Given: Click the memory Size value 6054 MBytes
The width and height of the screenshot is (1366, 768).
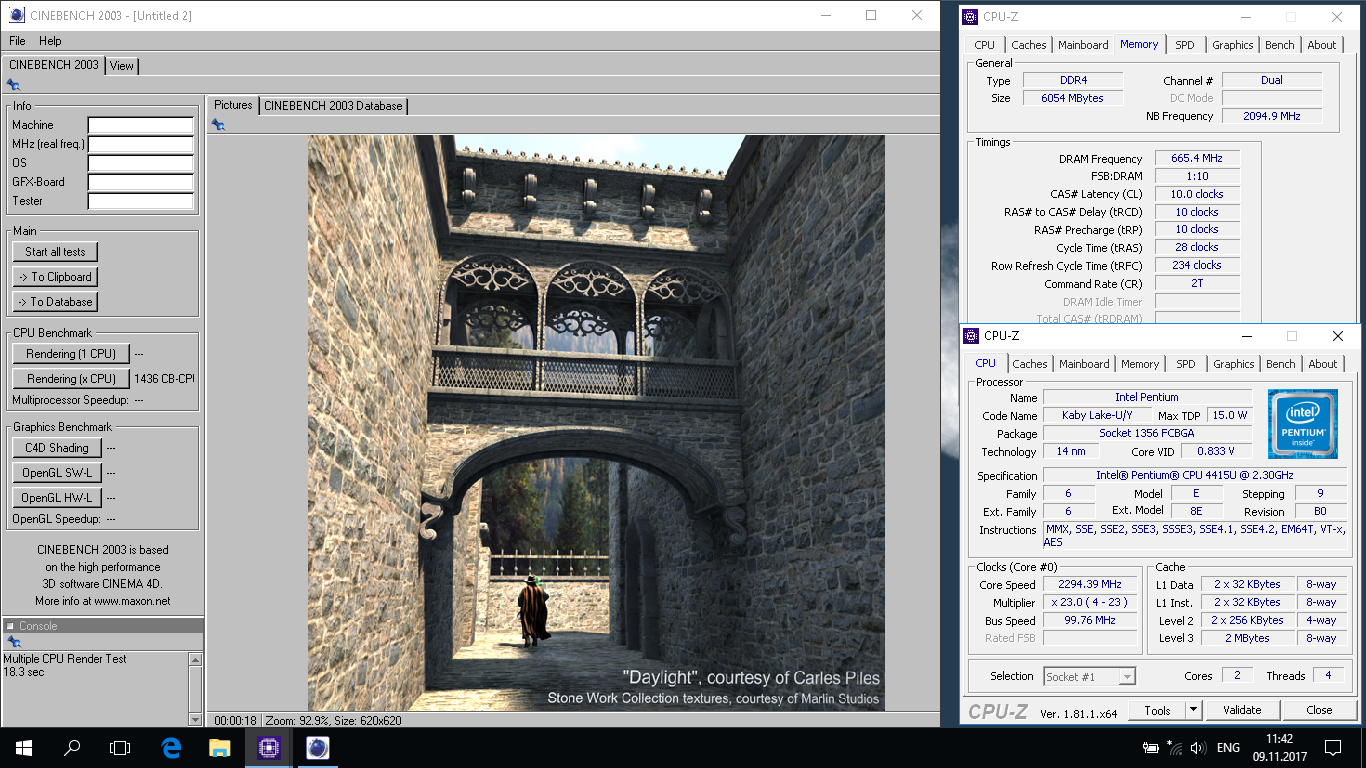Looking at the screenshot, I should point(1072,98).
